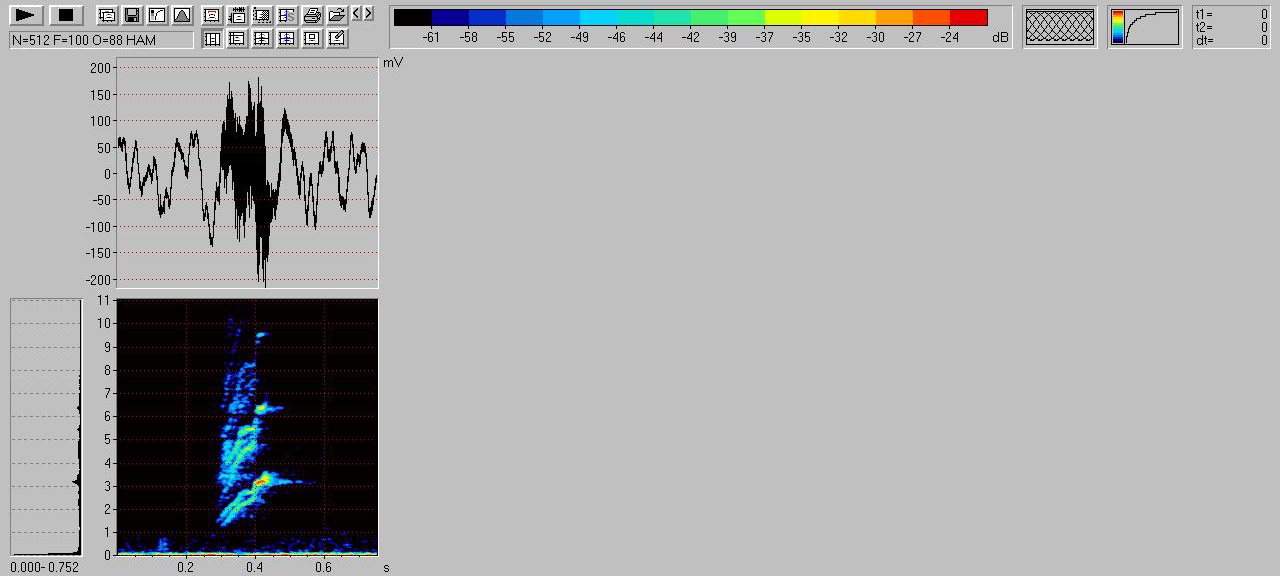The width and height of the screenshot is (1280, 576).
Task: Toggle the vertical columns layout button
Action: 212,39
